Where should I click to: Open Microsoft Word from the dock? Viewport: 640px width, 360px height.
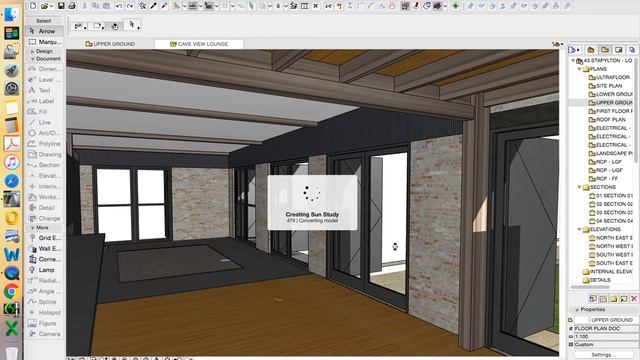[11, 255]
